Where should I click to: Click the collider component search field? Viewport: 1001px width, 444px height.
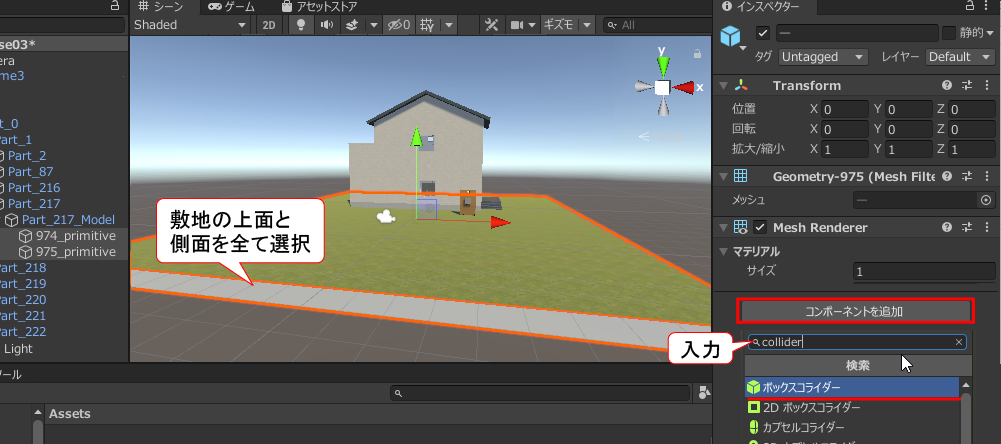856,342
